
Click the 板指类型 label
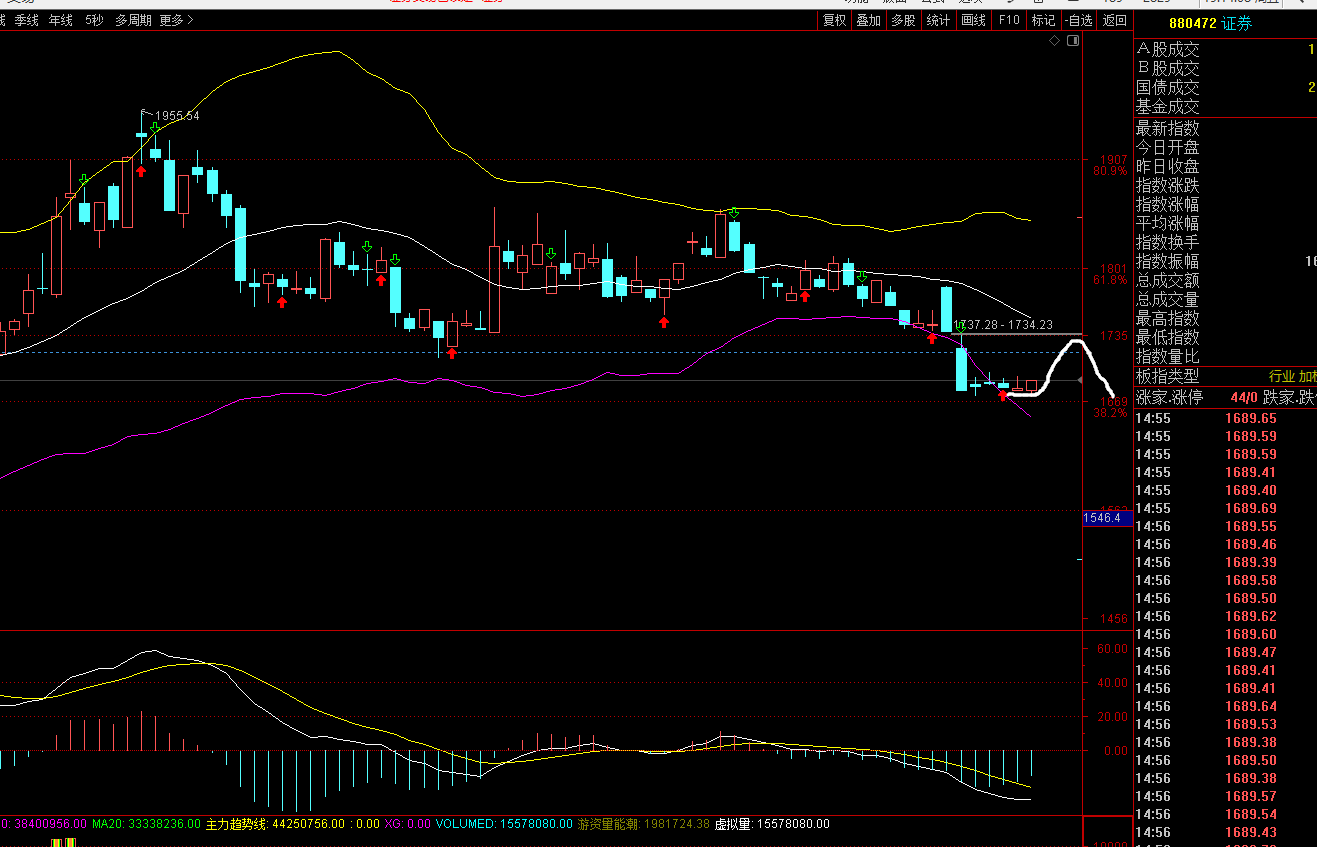[1167, 376]
